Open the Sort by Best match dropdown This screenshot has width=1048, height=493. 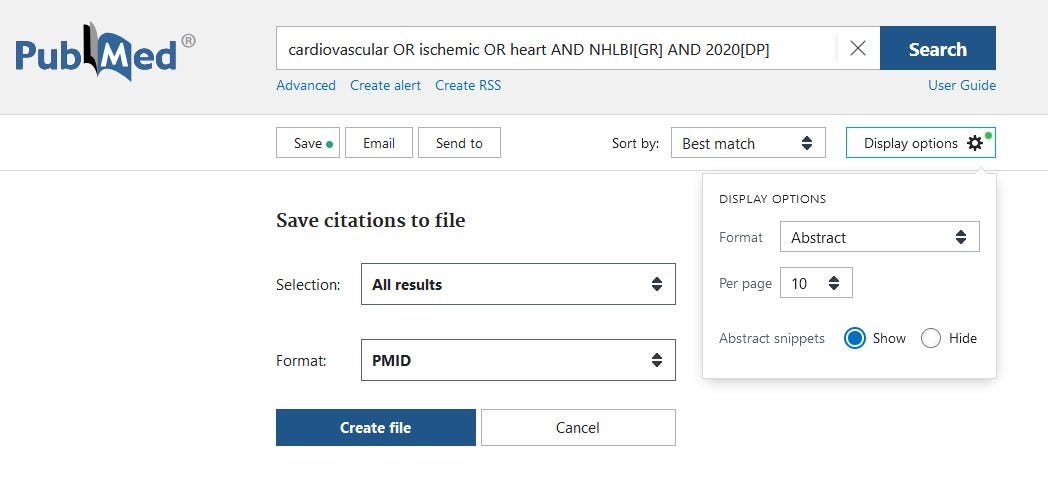pyautogui.click(x=747, y=143)
